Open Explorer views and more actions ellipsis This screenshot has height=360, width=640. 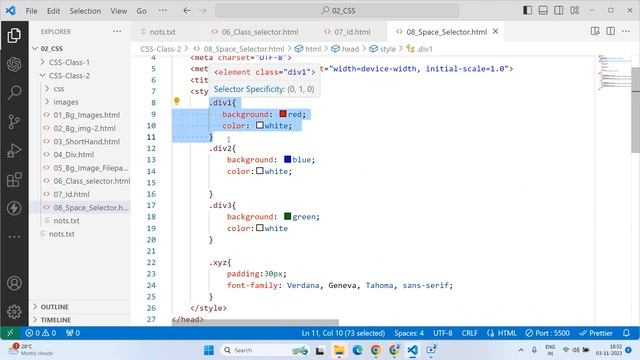pos(117,31)
